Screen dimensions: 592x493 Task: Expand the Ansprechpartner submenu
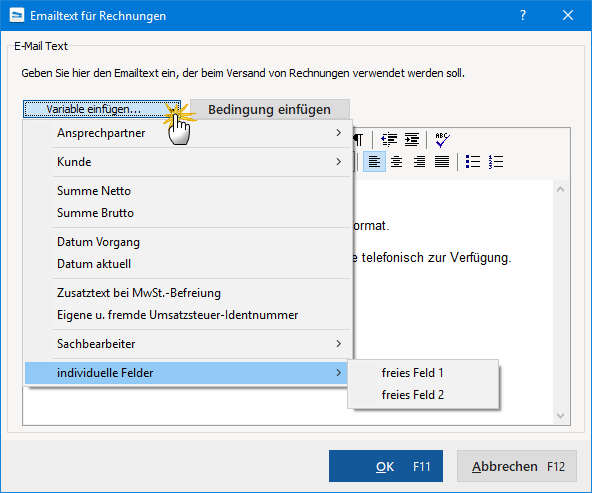(x=188, y=133)
